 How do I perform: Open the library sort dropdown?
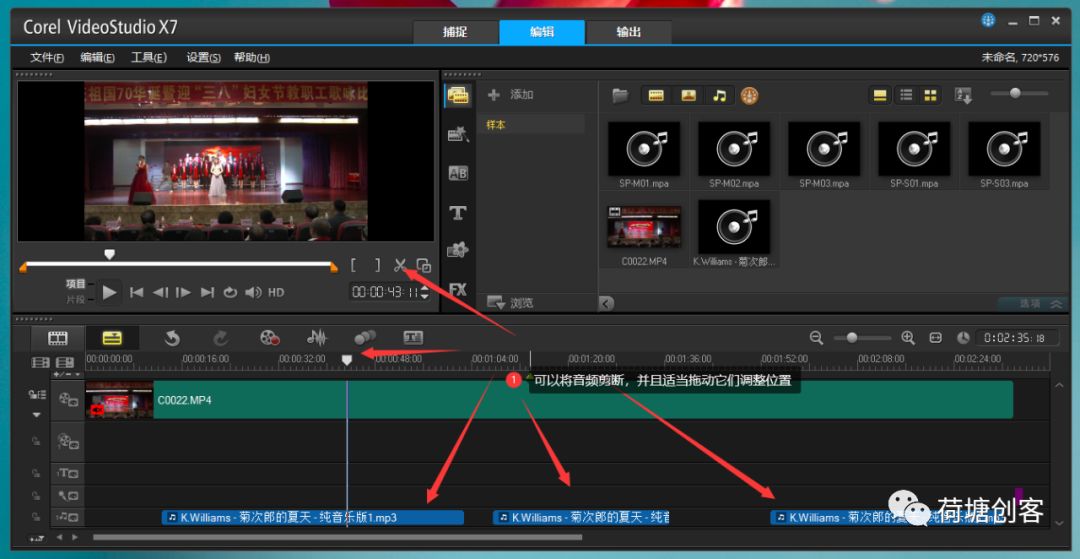pyautogui.click(x=963, y=95)
